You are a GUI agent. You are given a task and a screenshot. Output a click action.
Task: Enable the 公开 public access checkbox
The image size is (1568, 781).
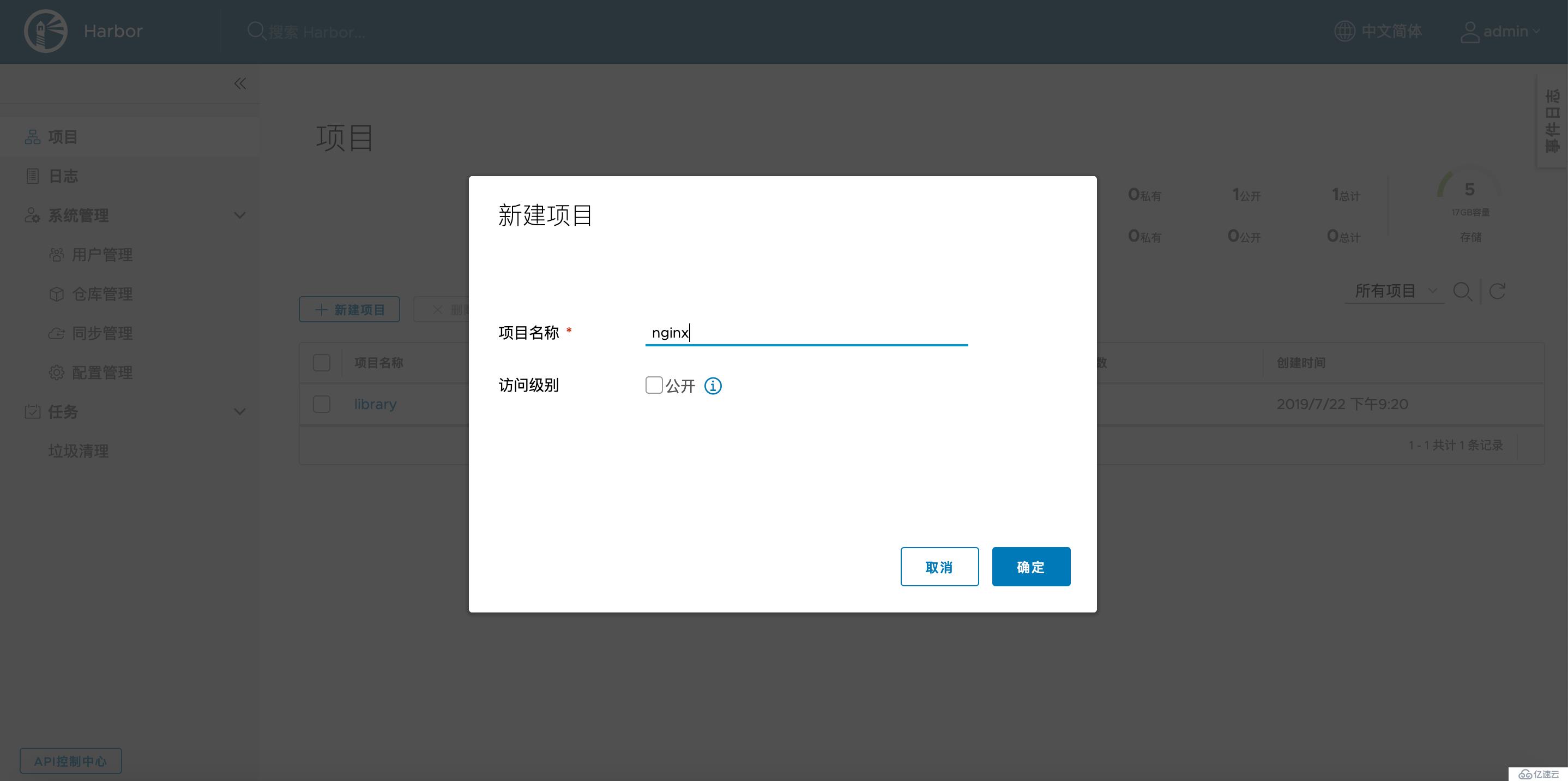[654, 385]
